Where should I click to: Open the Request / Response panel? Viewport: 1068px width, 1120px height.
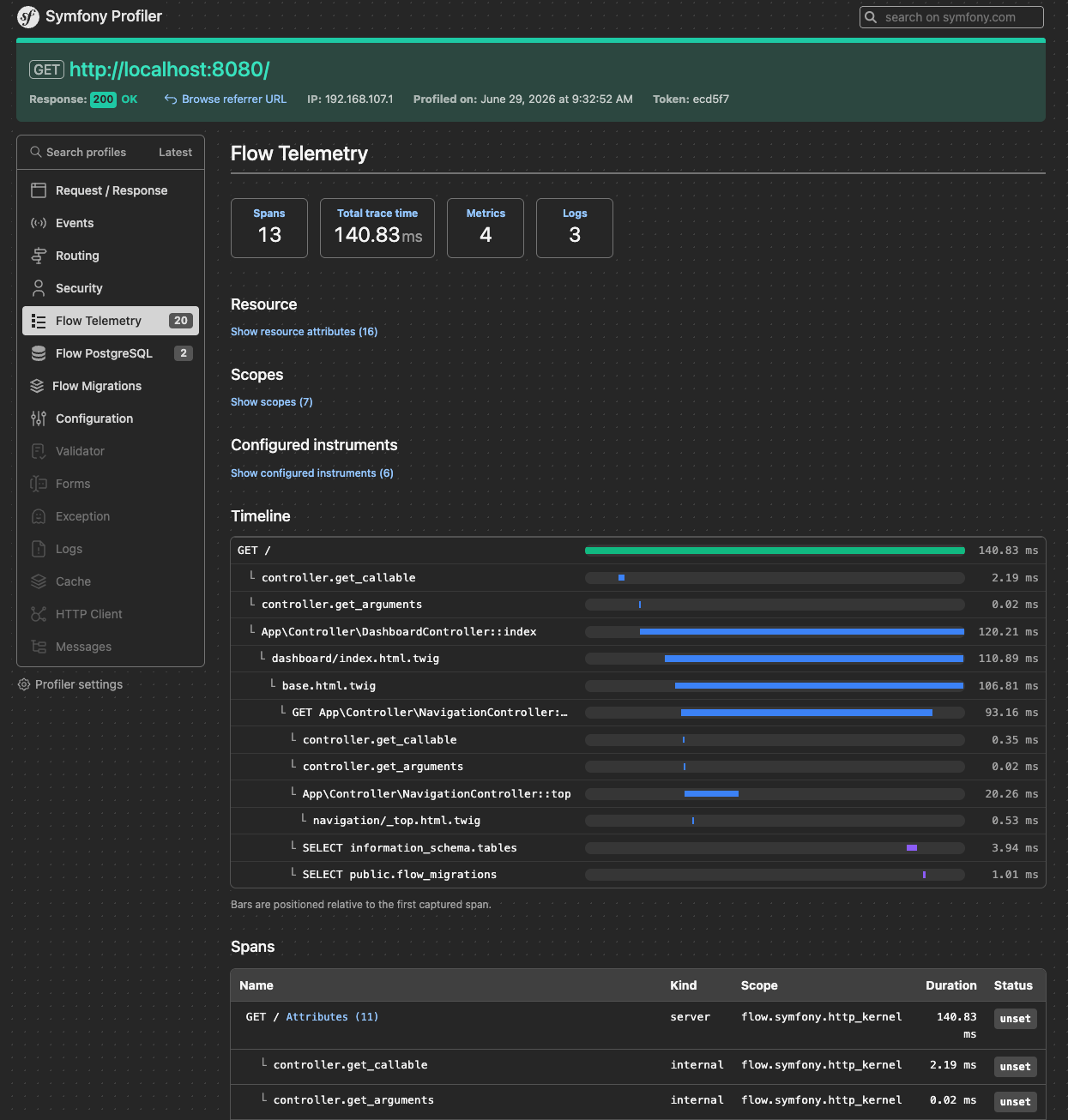(111, 190)
